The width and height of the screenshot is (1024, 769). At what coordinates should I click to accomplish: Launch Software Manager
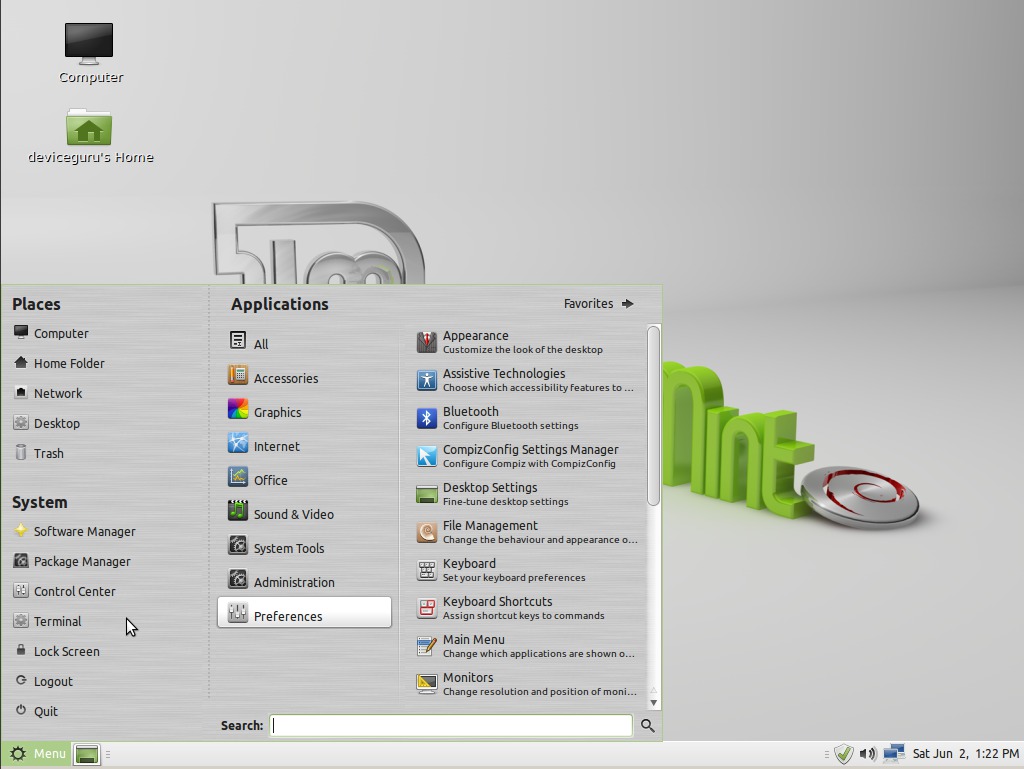[x=75, y=531]
